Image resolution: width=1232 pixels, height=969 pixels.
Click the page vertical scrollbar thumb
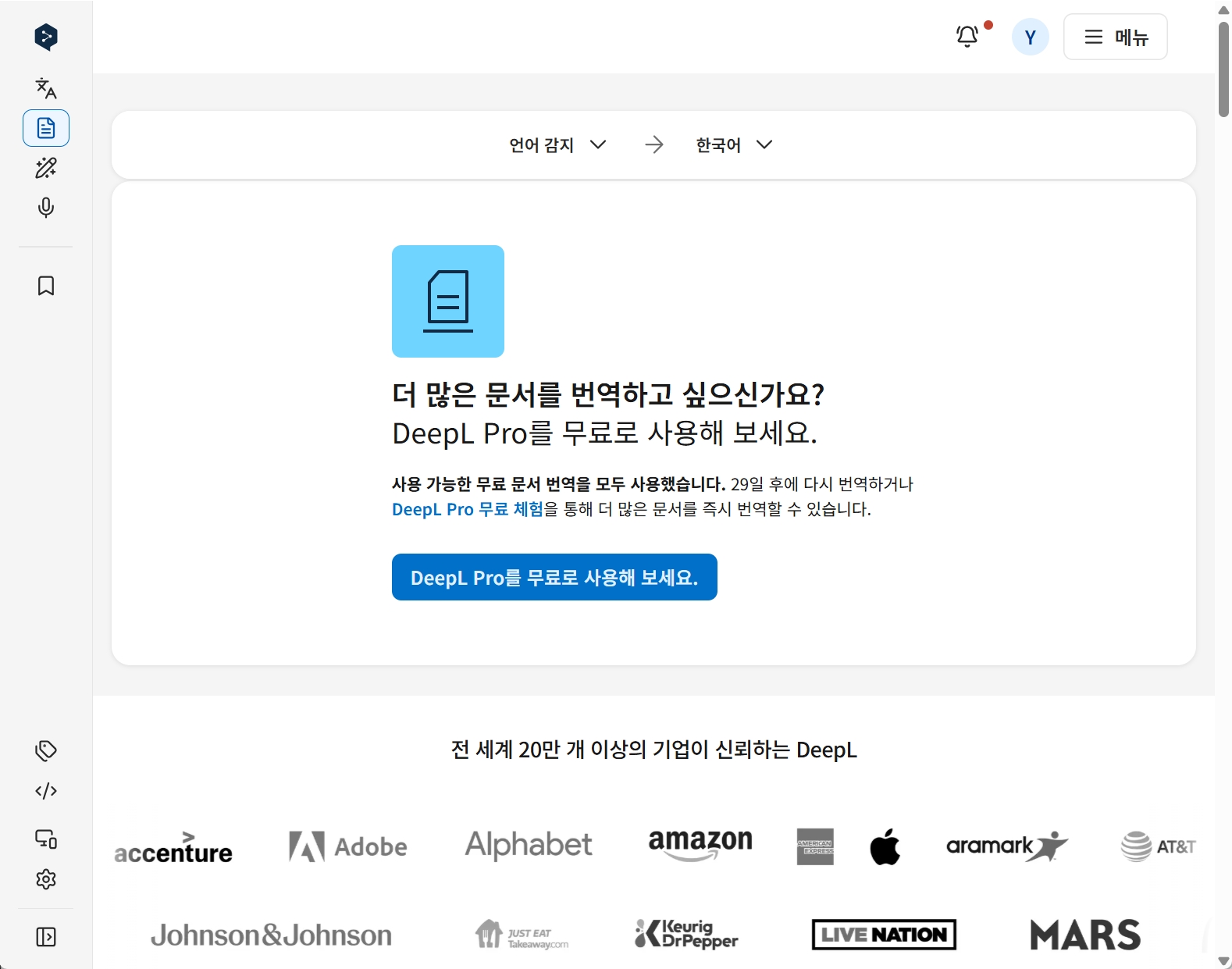1224,69
